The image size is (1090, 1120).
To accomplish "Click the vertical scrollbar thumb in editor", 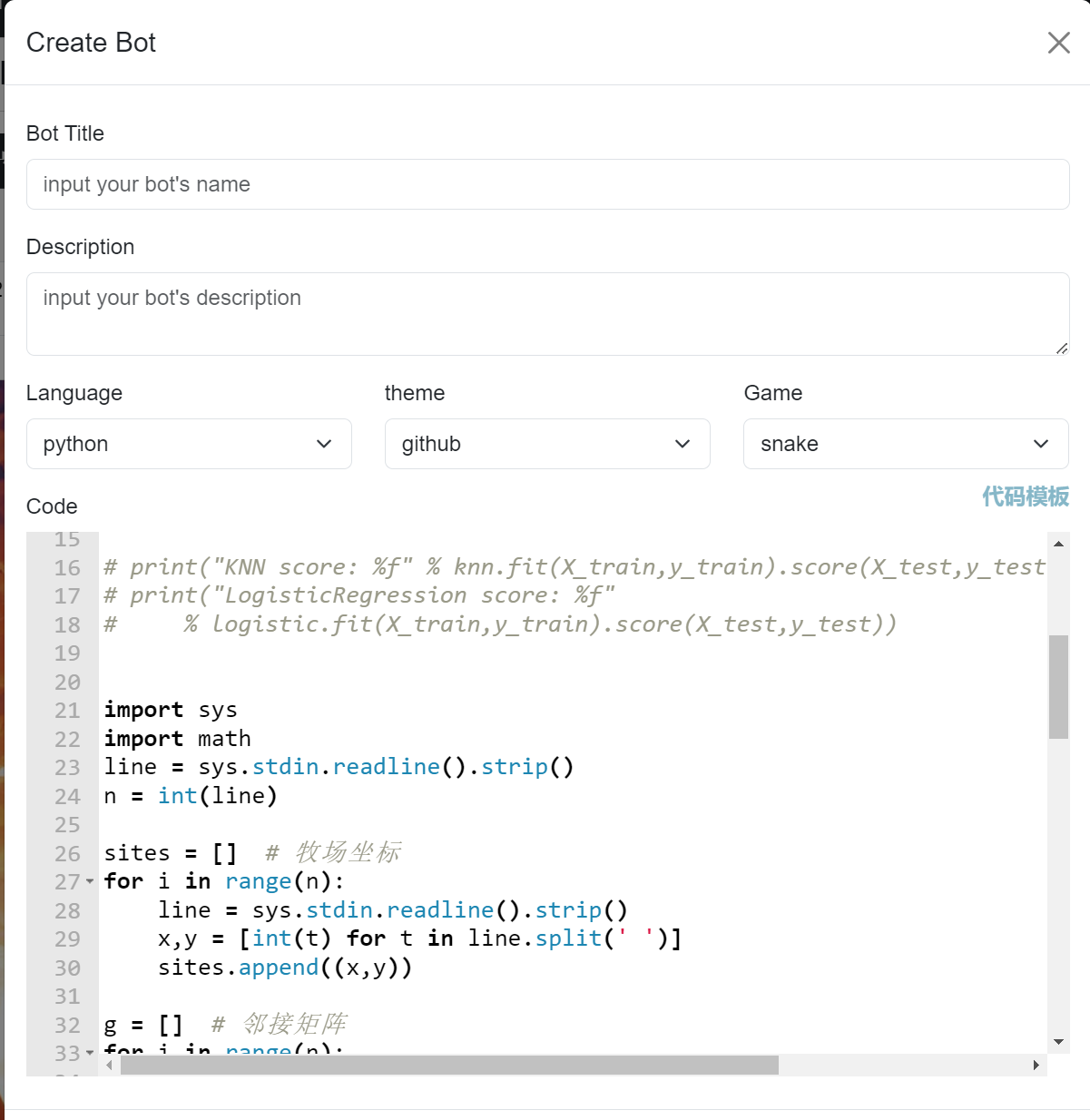I will coord(1058,686).
